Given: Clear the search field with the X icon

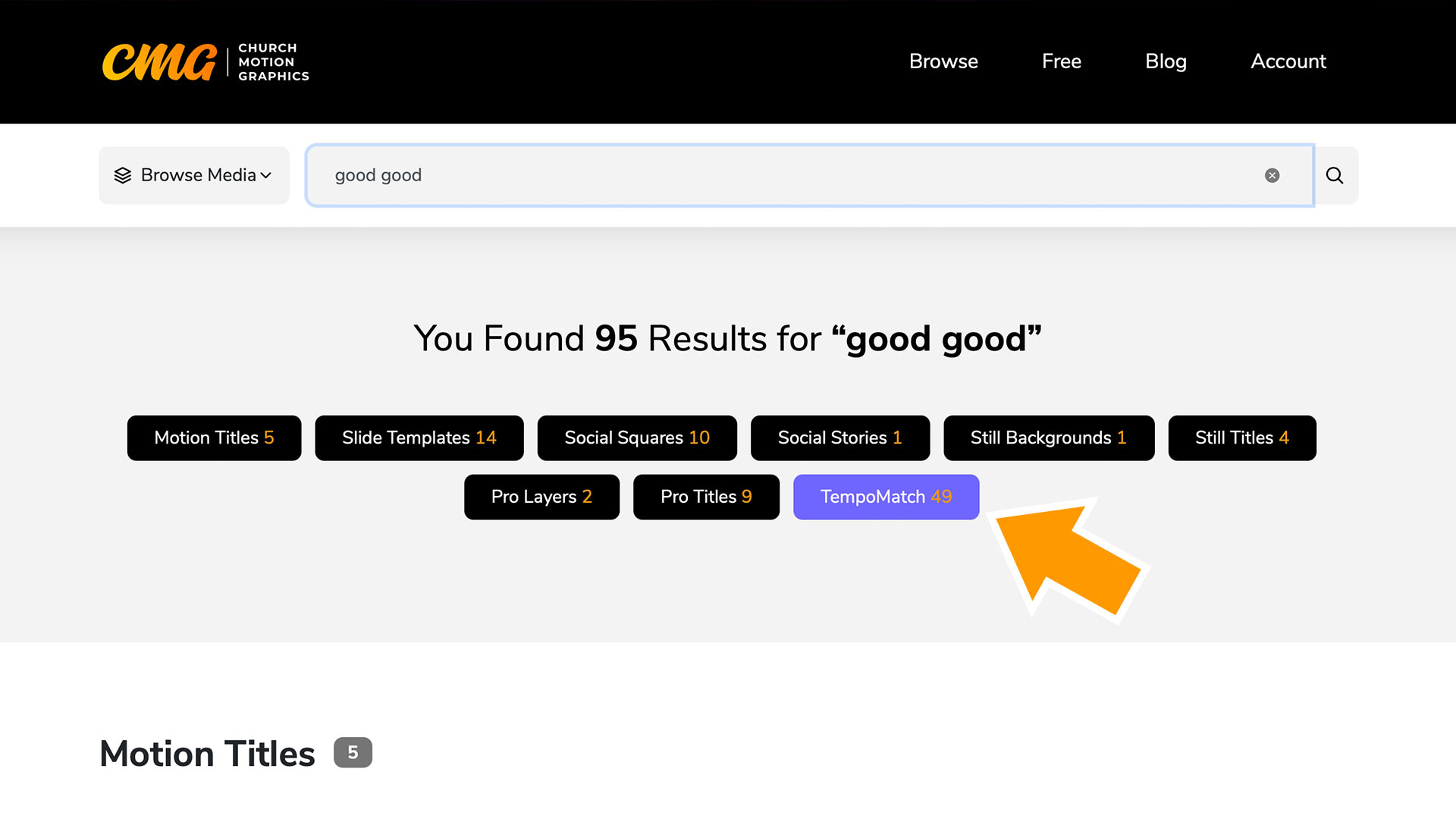Looking at the screenshot, I should tap(1272, 175).
